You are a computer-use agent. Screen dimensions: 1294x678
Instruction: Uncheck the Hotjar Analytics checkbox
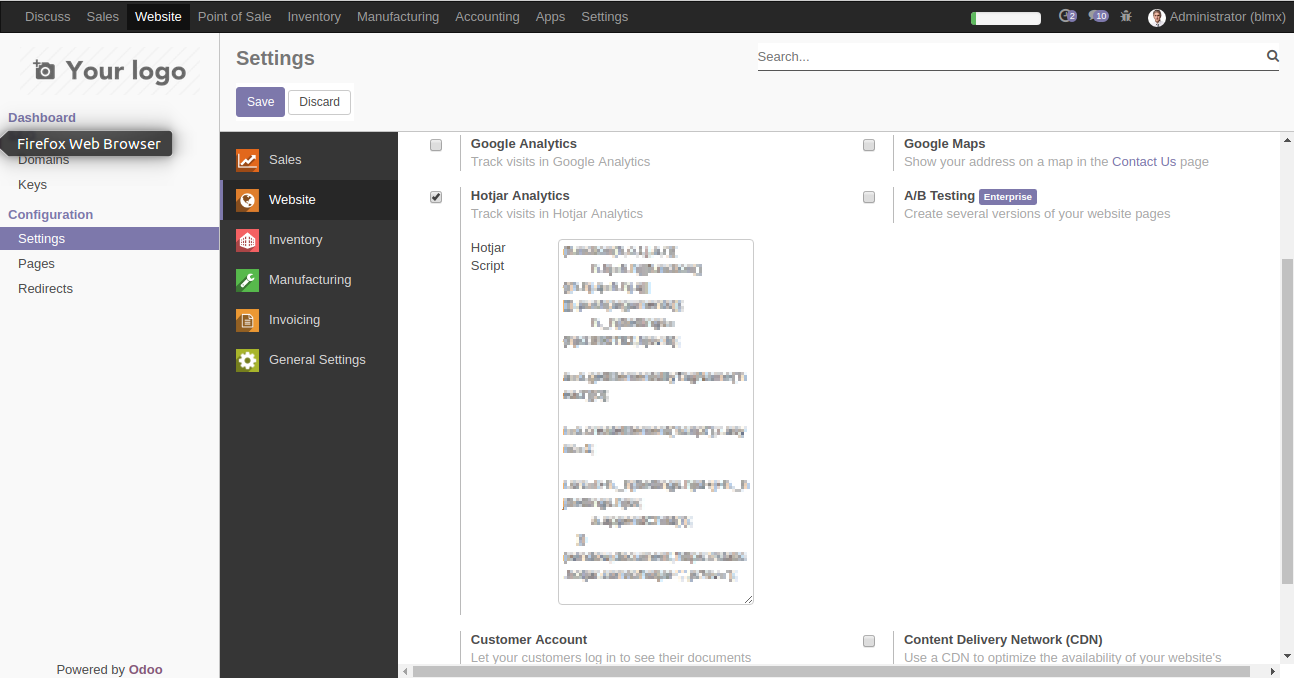(436, 197)
